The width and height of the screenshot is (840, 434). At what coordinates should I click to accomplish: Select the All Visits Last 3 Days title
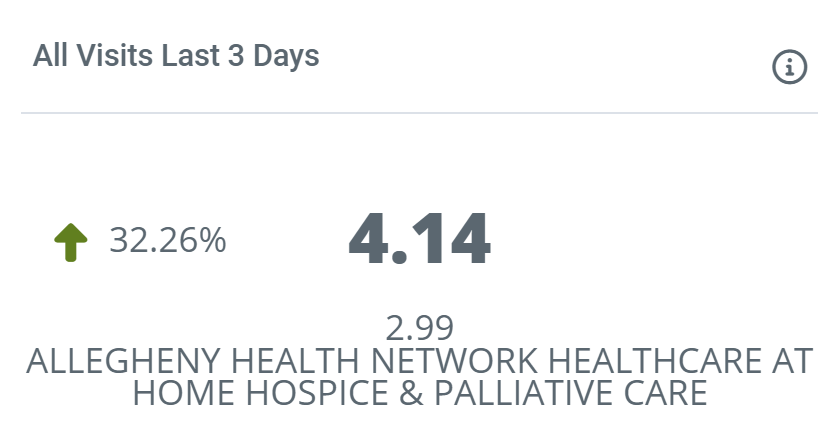point(176,55)
